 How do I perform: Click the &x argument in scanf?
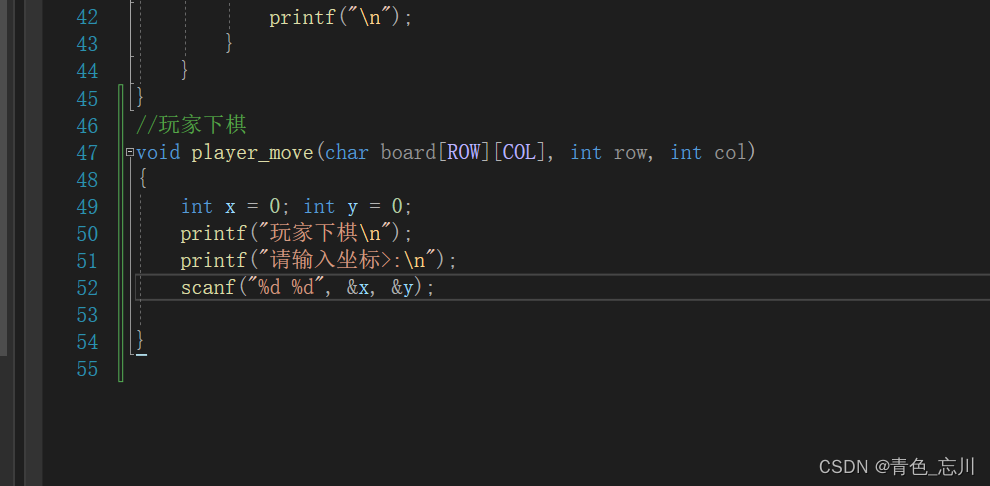point(358,288)
